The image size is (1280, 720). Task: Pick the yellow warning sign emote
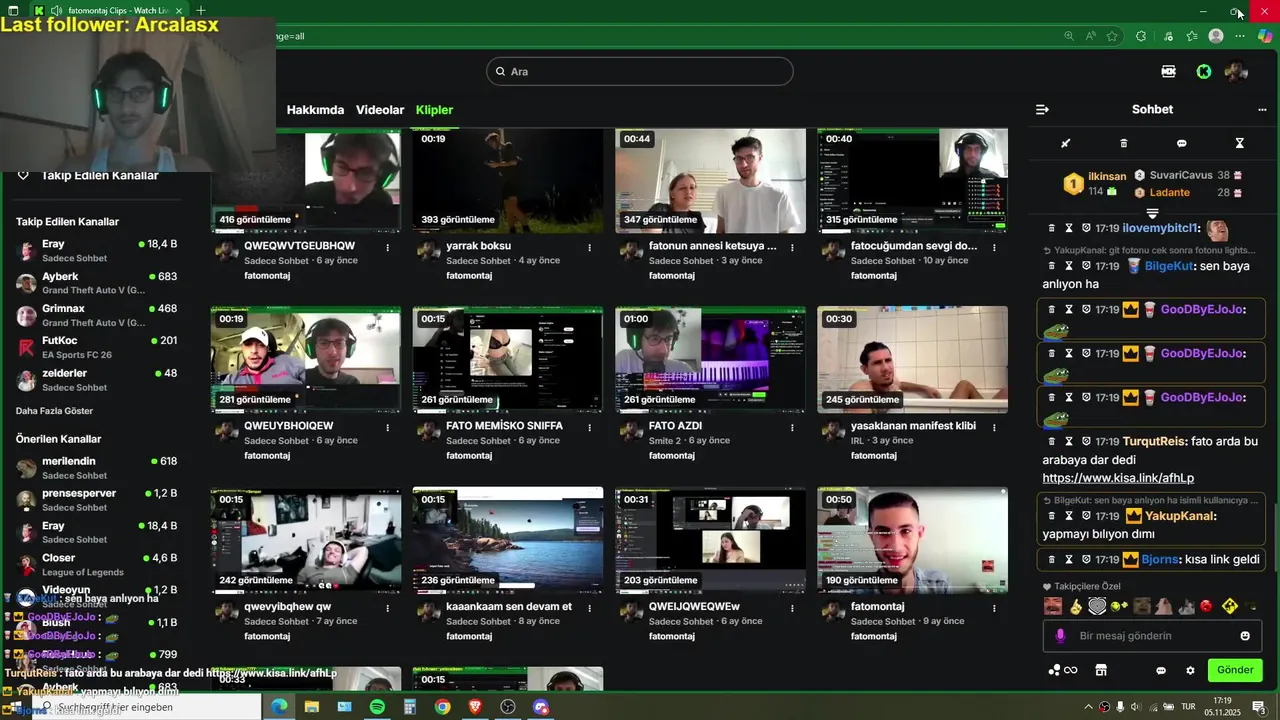tap(1229, 606)
